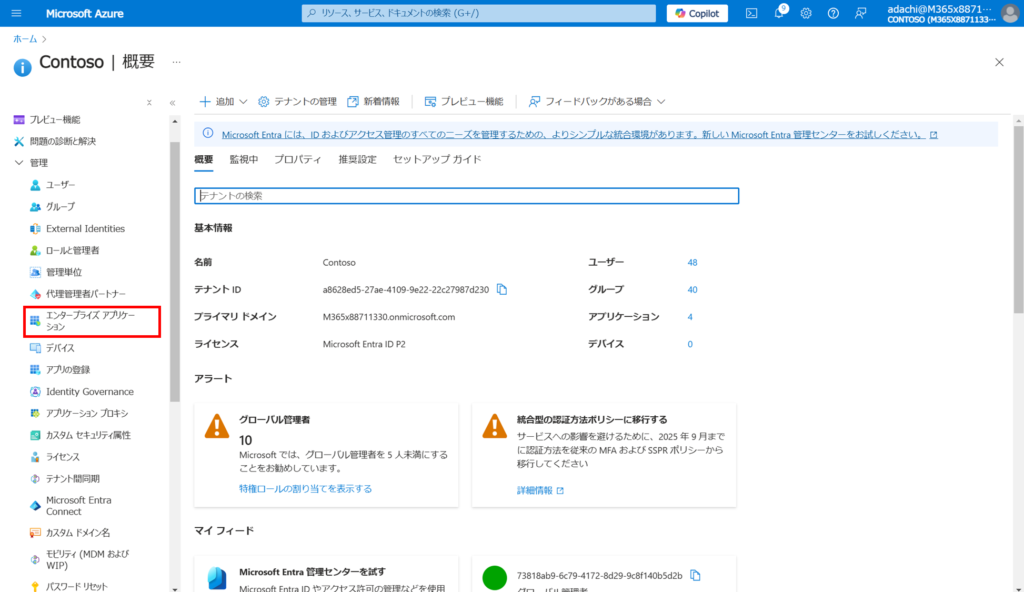This screenshot has width=1024, height=592.
Task: Click the Identity Governance sidebar icon
Action: point(35,391)
